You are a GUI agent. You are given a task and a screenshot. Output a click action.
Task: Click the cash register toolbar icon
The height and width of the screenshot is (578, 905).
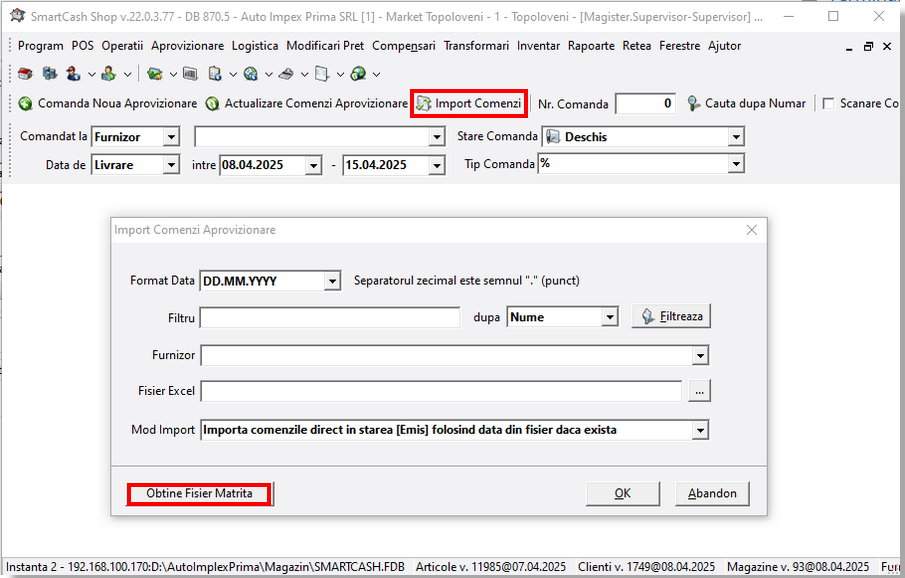[286, 74]
